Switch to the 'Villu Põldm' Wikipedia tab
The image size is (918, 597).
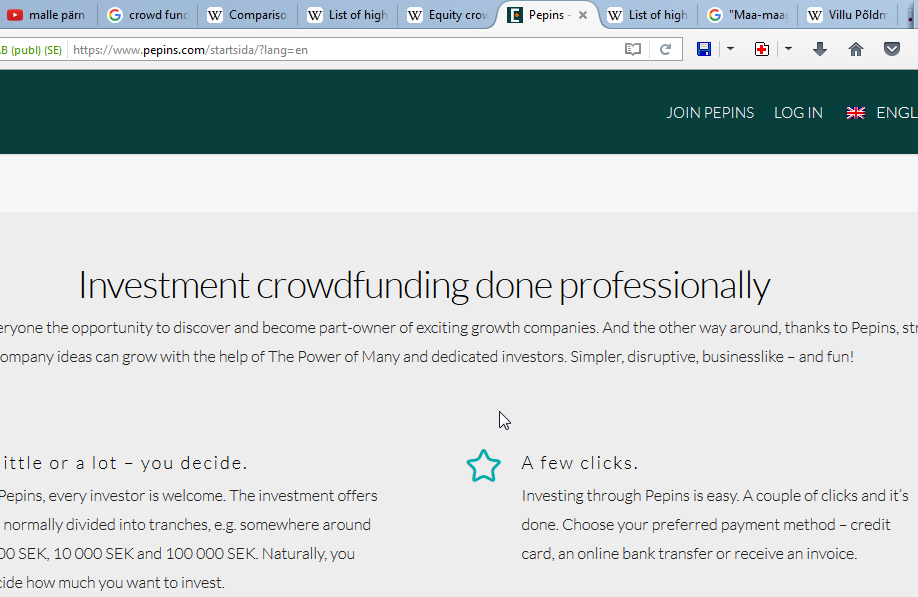point(848,15)
